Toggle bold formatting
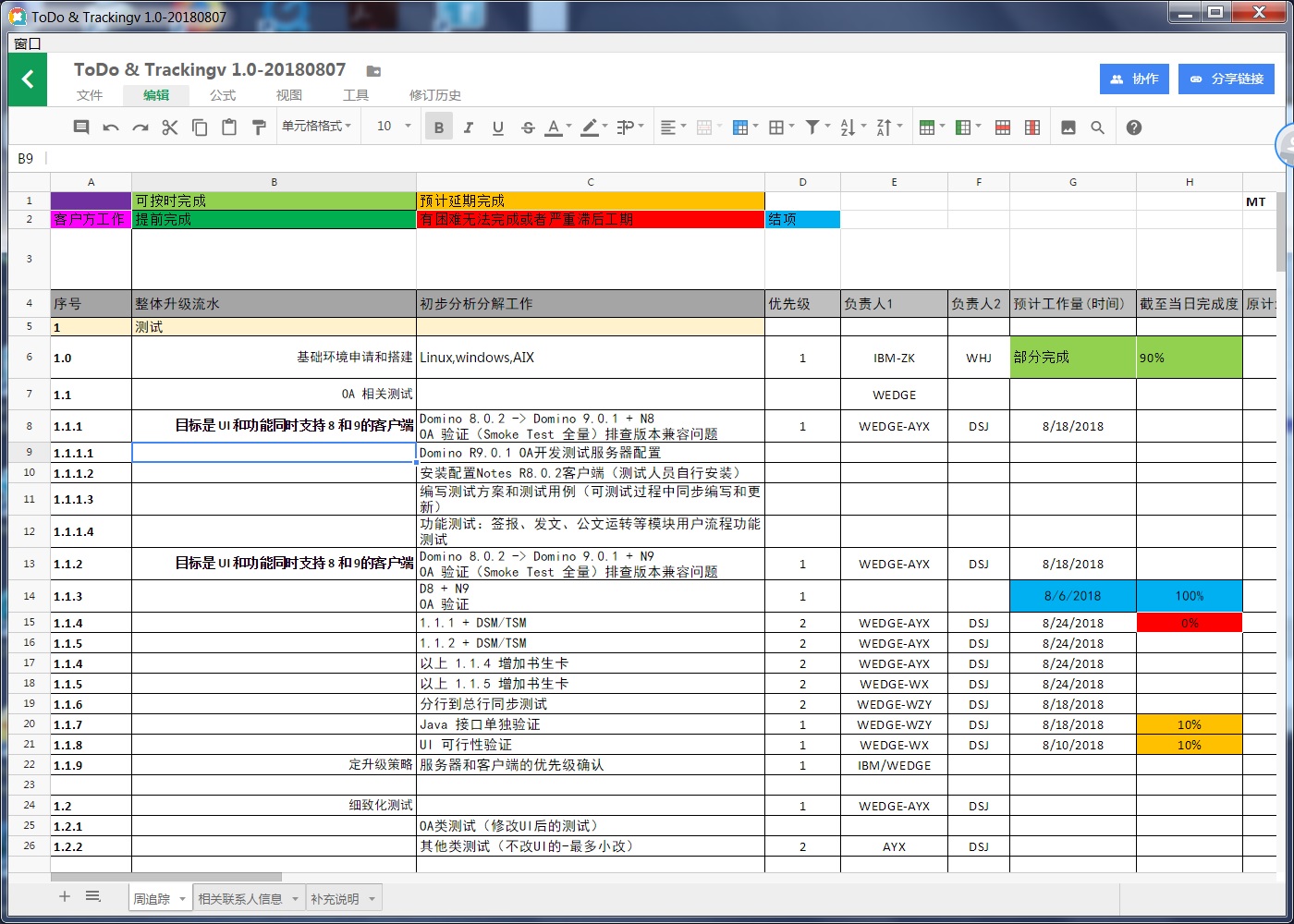 pyautogui.click(x=439, y=128)
